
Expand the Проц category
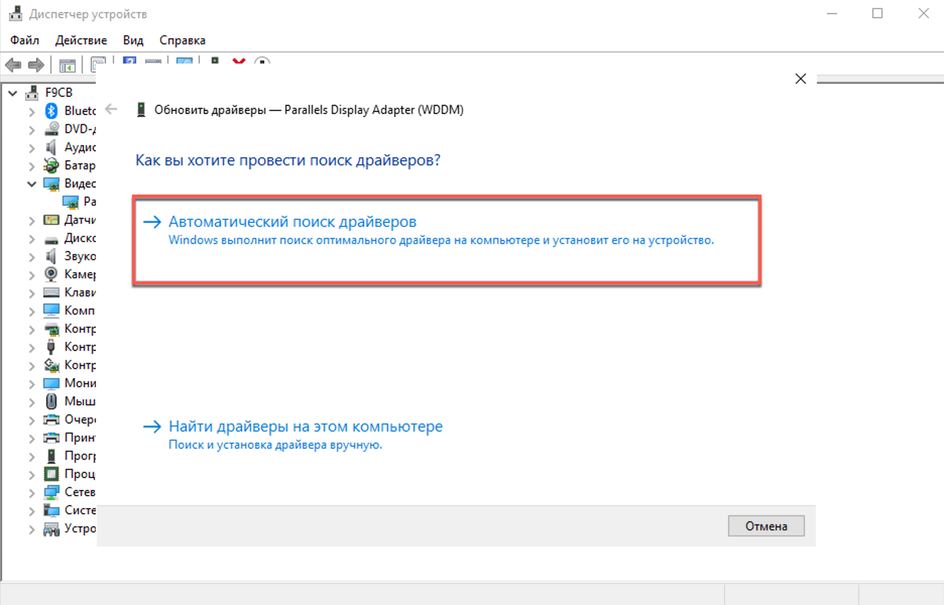(x=32, y=475)
